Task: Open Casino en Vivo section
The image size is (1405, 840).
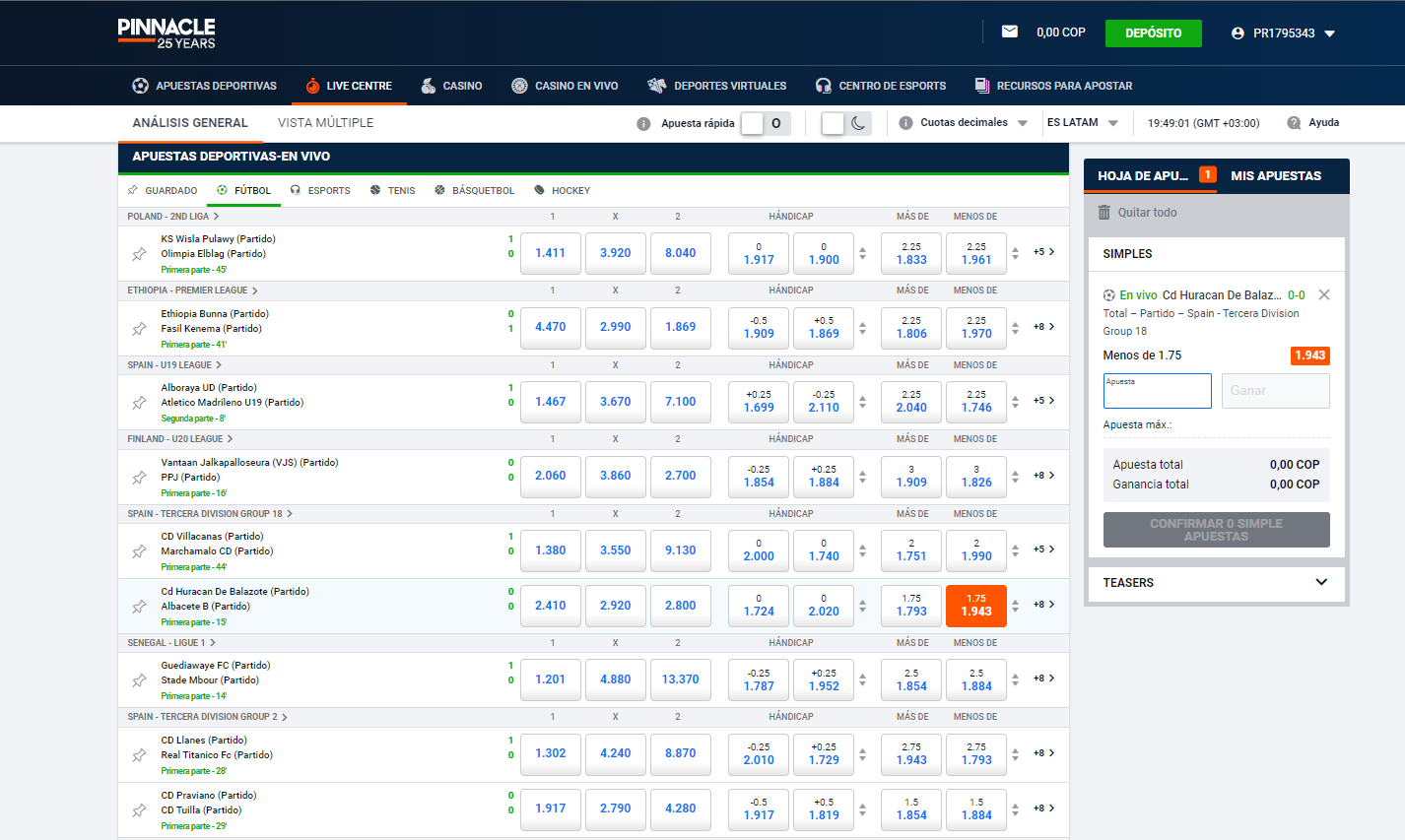Action: point(565,86)
